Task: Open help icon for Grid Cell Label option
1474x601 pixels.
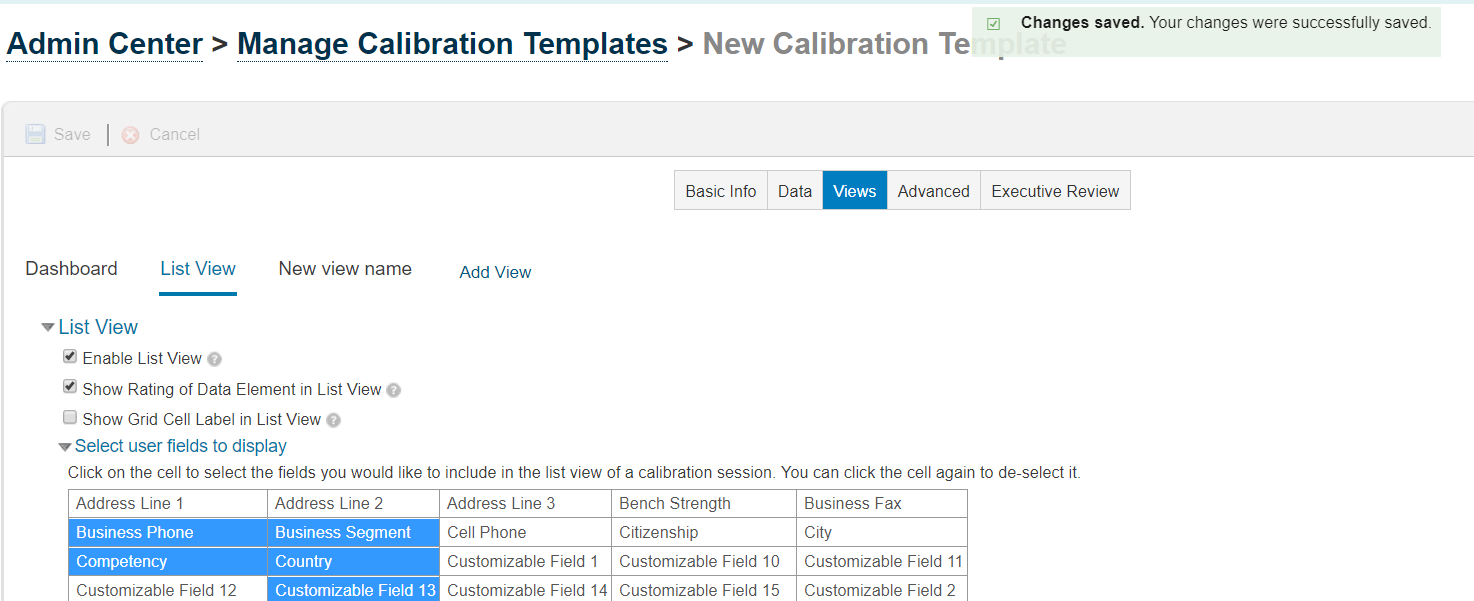Action: tap(333, 421)
